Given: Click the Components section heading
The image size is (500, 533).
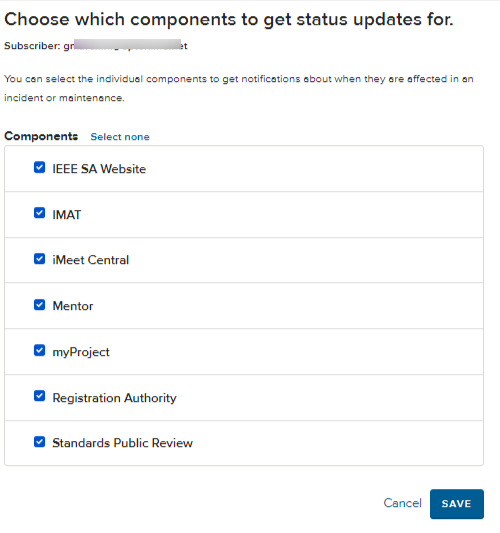Looking at the screenshot, I should pyautogui.click(x=41, y=136).
